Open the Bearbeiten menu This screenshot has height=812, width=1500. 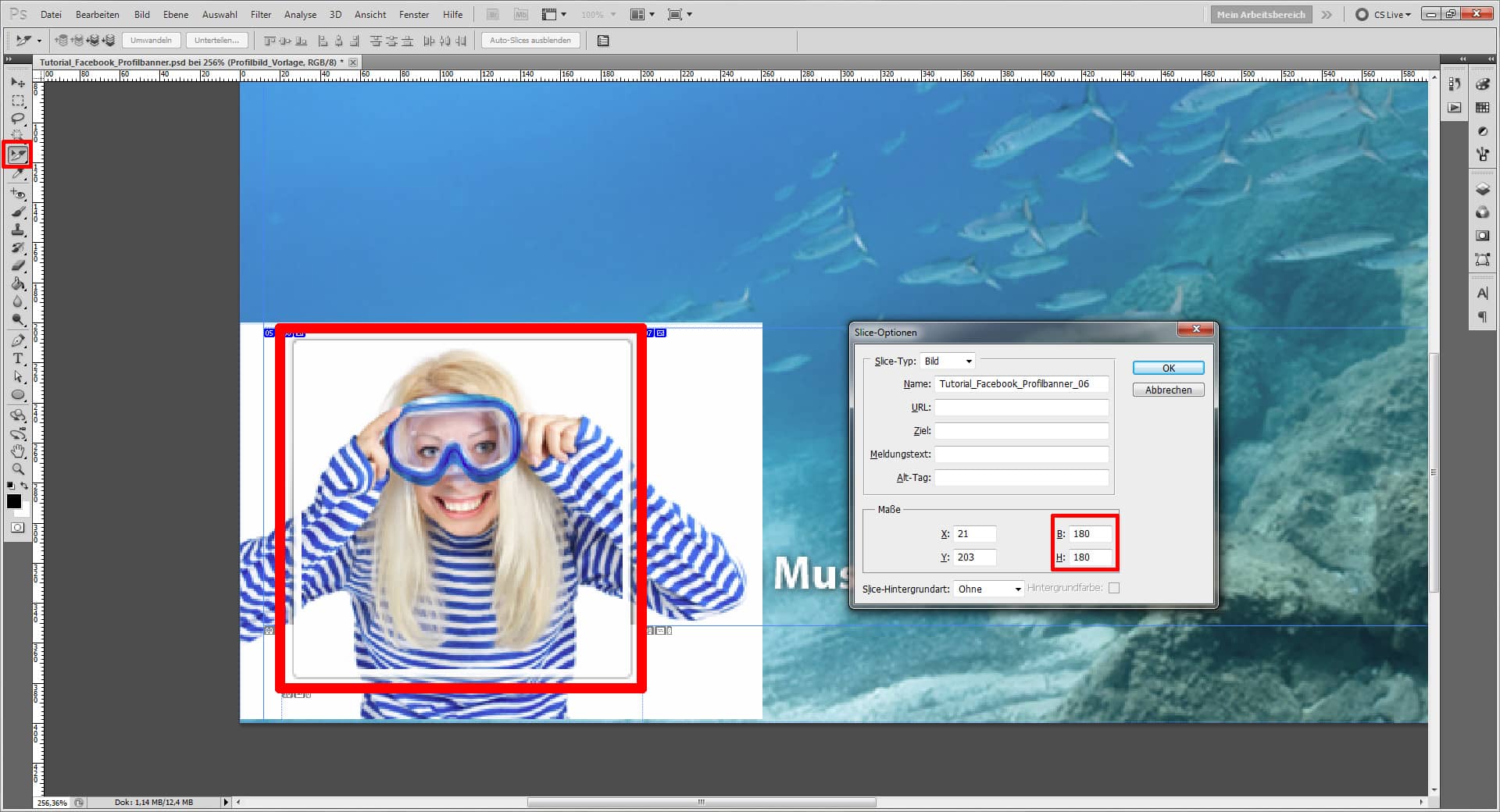(x=97, y=14)
